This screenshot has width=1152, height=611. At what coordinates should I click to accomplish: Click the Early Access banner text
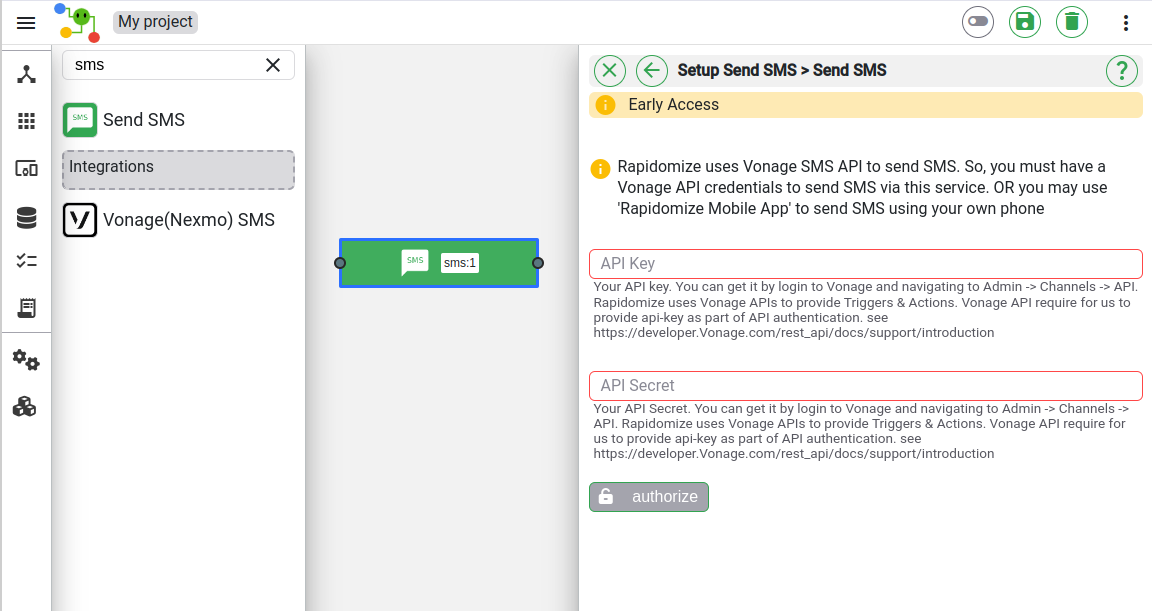[x=673, y=104]
